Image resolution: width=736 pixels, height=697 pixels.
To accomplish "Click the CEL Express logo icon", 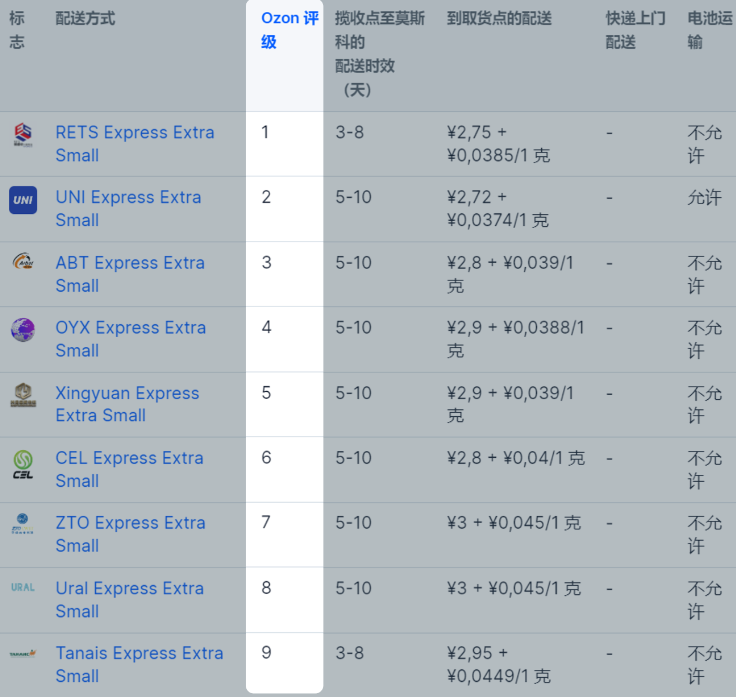I will click(x=23, y=465).
